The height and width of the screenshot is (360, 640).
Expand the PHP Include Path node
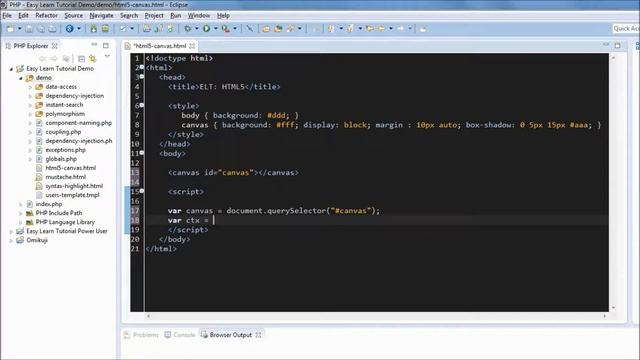(20, 213)
